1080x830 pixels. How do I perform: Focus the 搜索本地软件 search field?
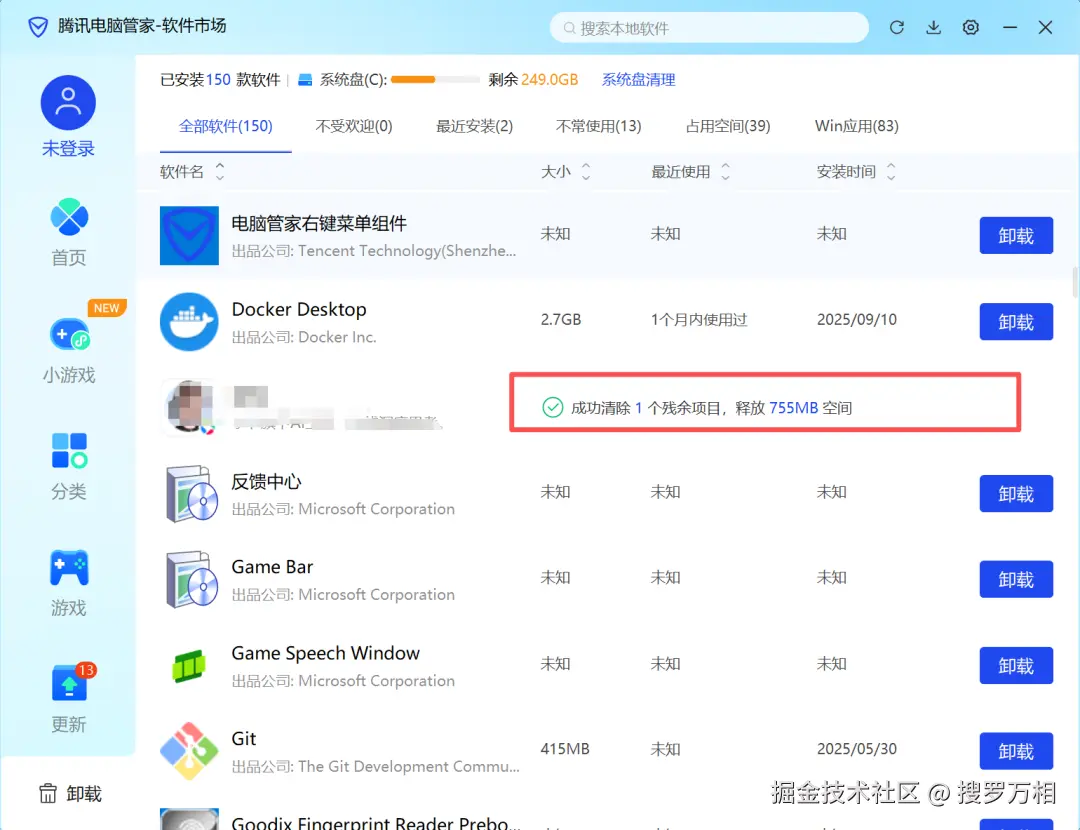[x=709, y=28]
